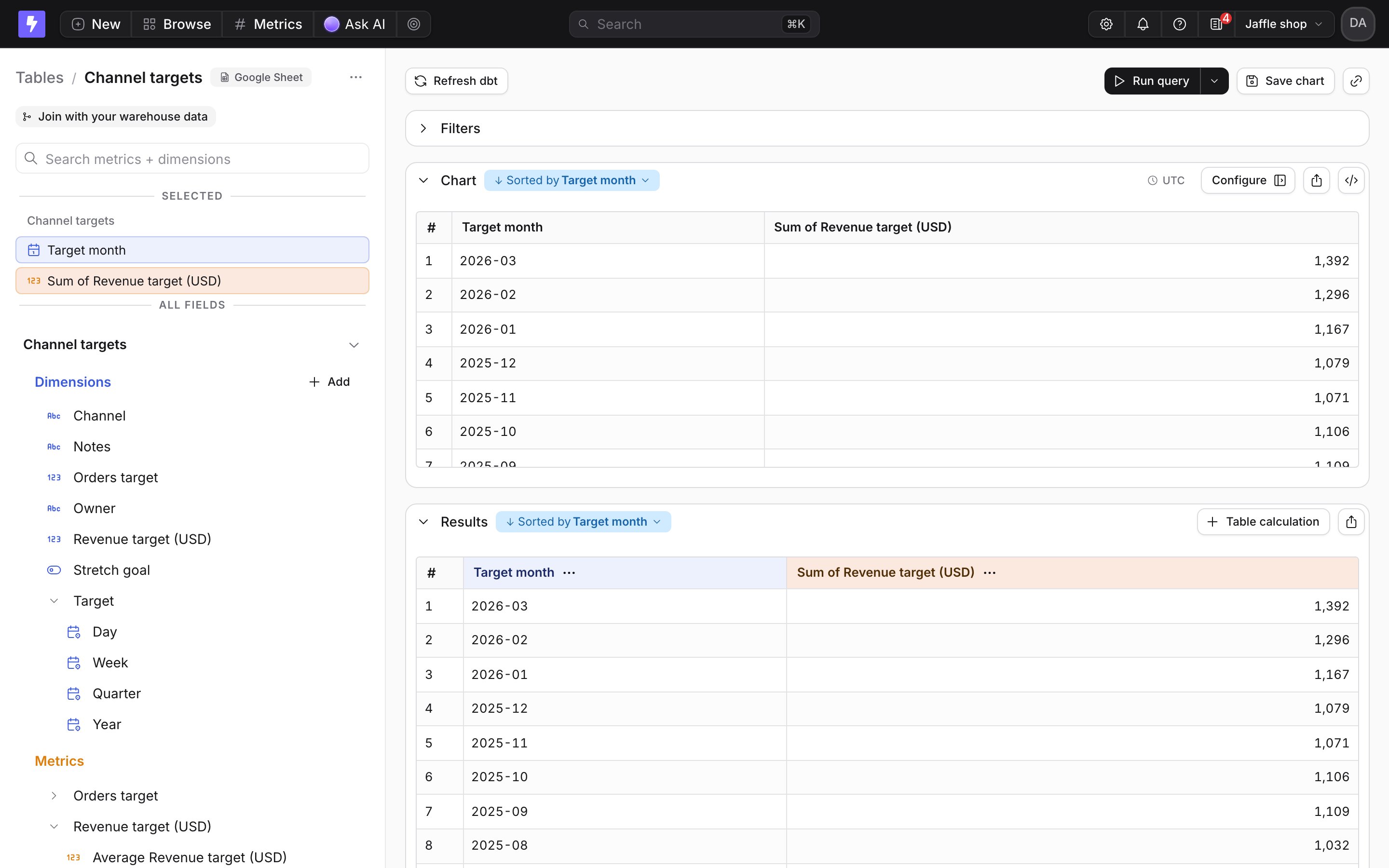Screen dimensions: 1389x868
Task: Click Save chart
Action: (1285, 81)
